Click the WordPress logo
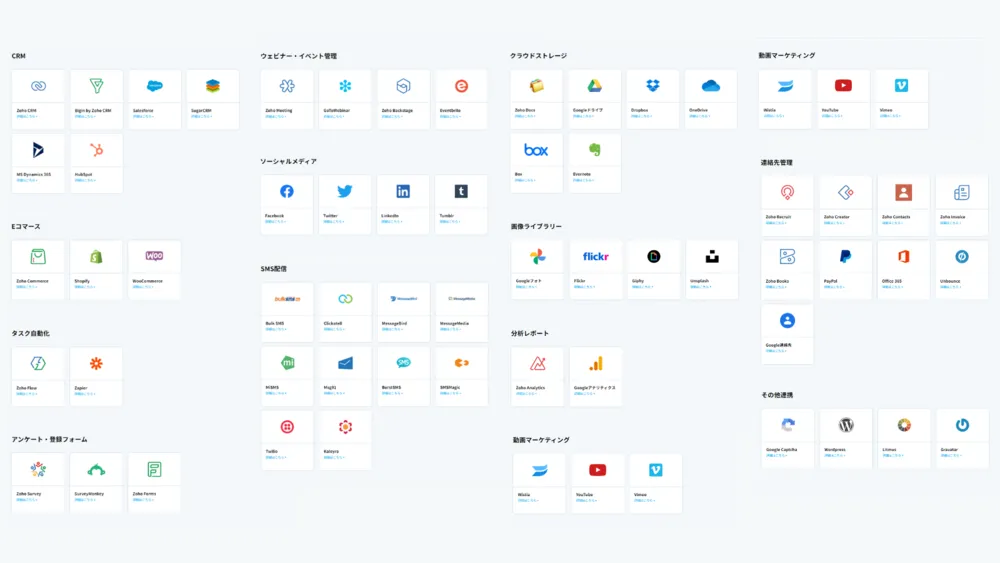 (x=846, y=425)
